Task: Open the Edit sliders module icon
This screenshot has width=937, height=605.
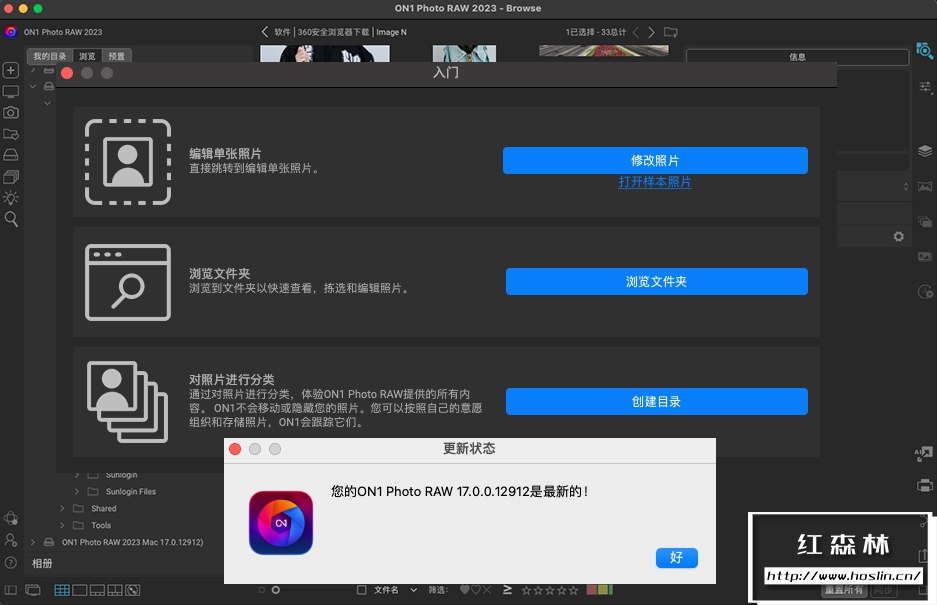Action: pyautogui.click(x=925, y=87)
